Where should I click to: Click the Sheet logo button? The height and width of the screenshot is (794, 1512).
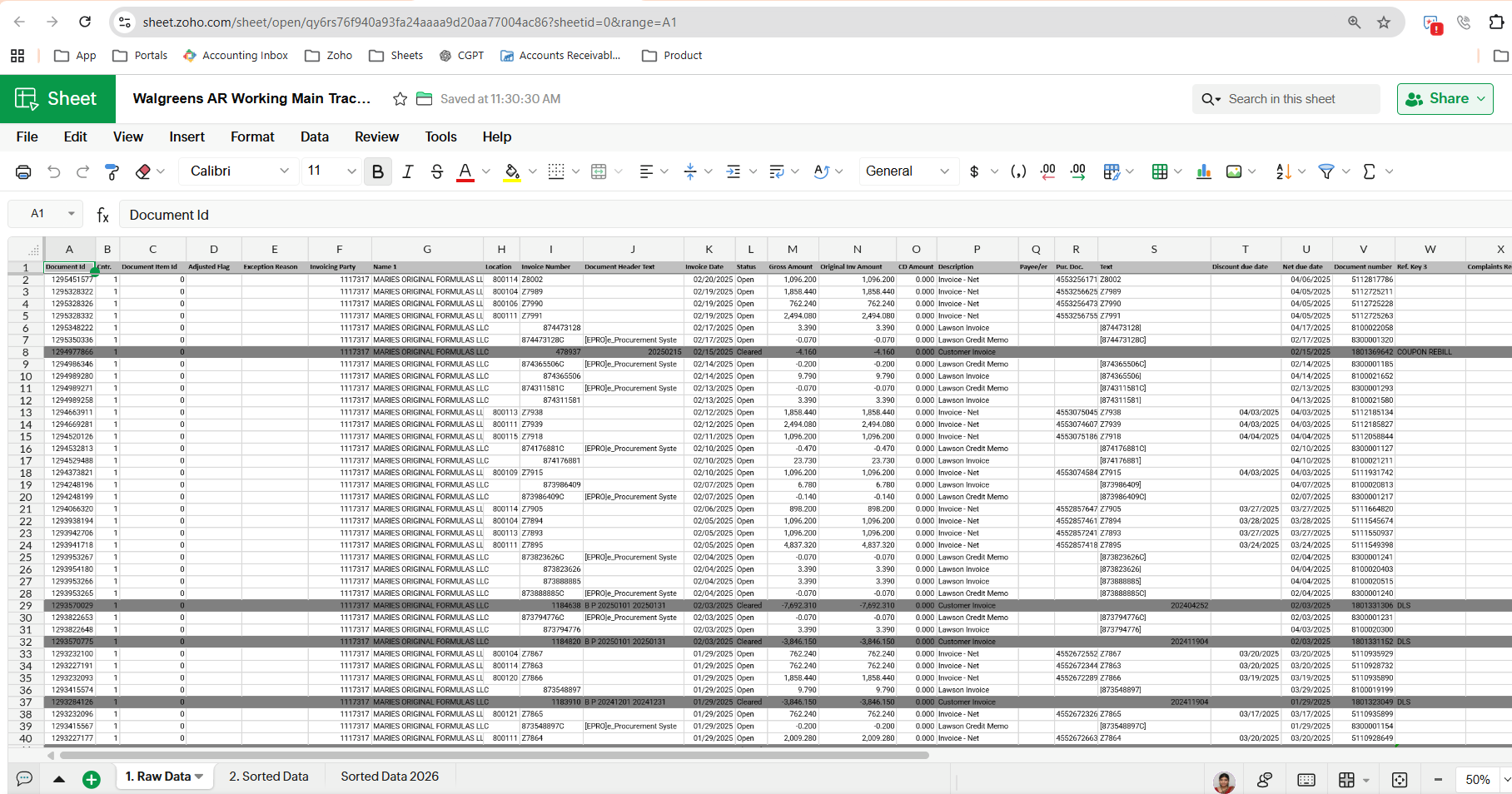[57, 99]
